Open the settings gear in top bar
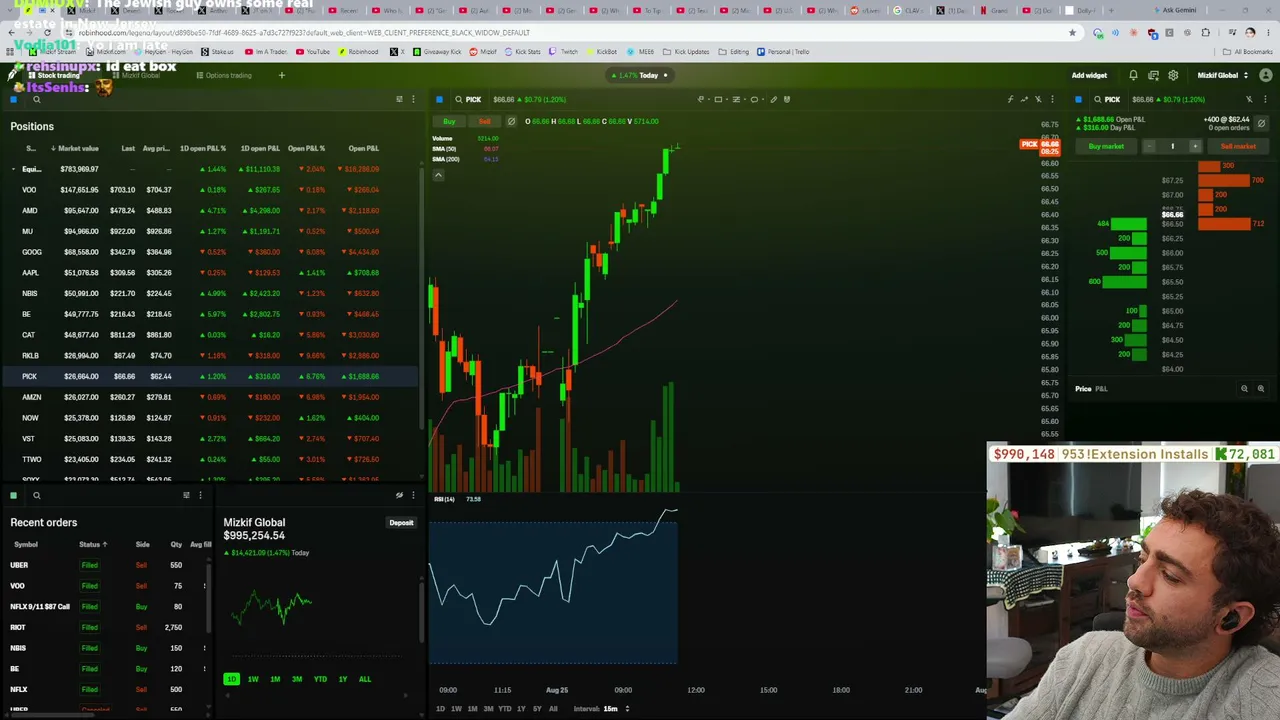Screen dimensions: 1280x720 [x=1173, y=75]
